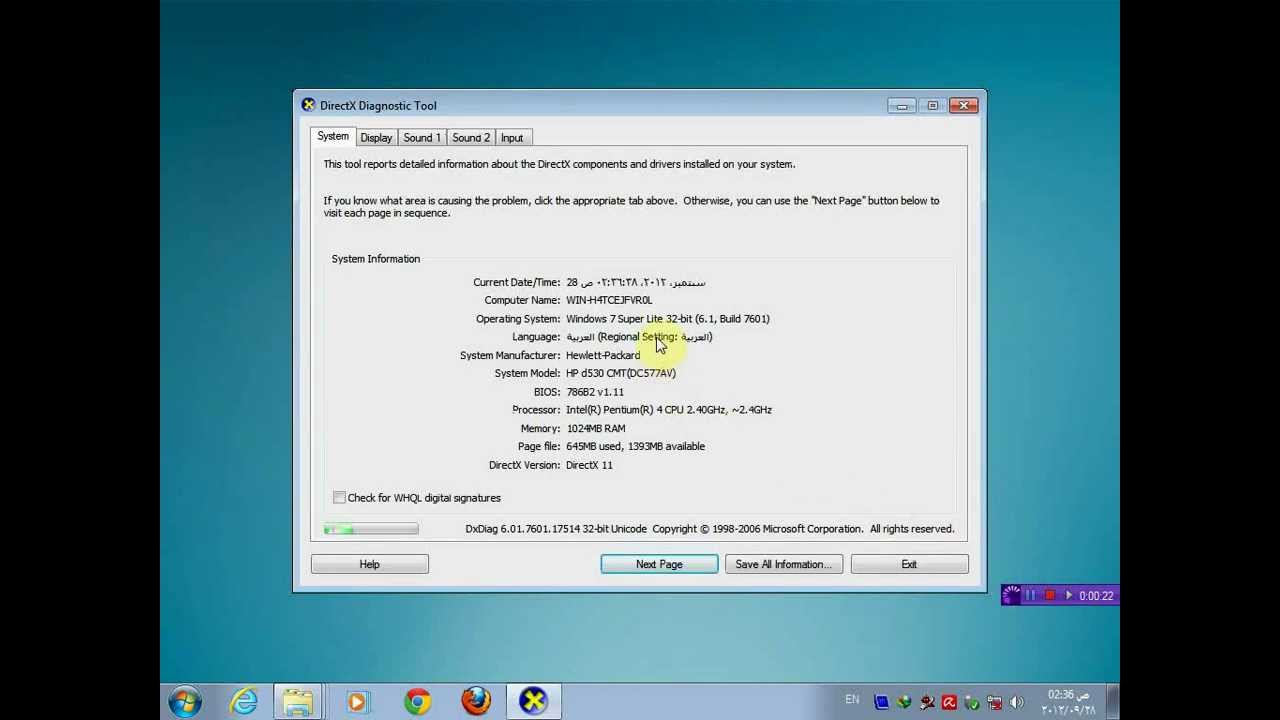Click the purple screen recorder logo
Image resolution: width=1280 pixels, height=720 pixels.
pos(1011,595)
